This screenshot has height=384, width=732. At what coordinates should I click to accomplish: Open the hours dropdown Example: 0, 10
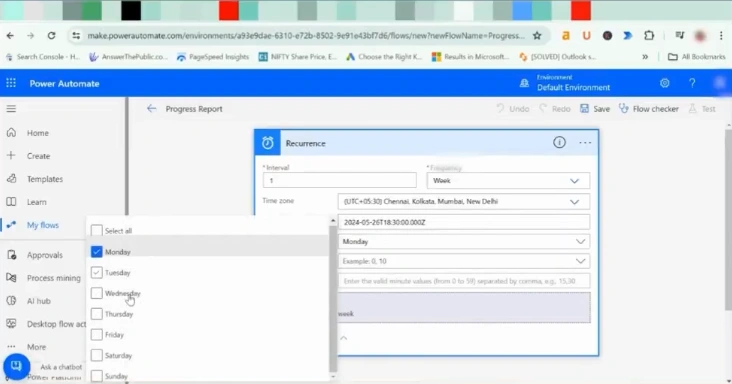464,261
